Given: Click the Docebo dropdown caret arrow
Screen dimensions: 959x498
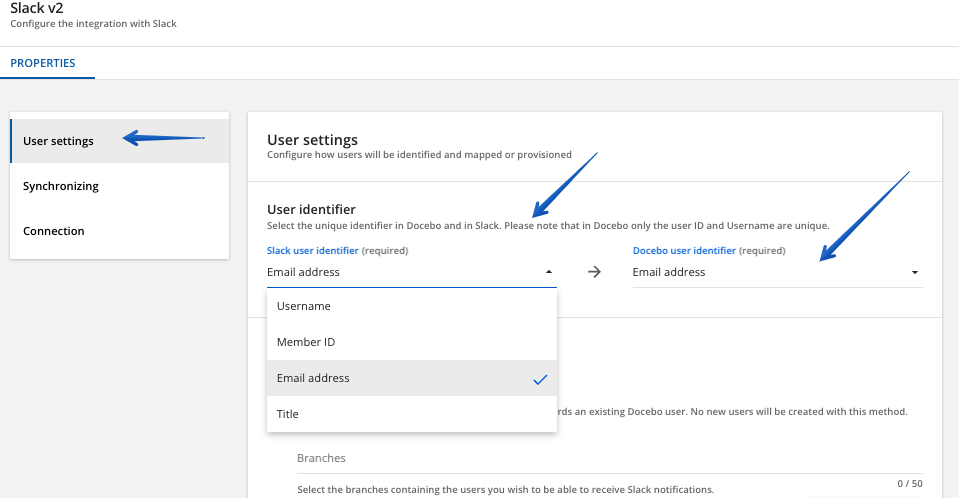Looking at the screenshot, I should 915,272.
